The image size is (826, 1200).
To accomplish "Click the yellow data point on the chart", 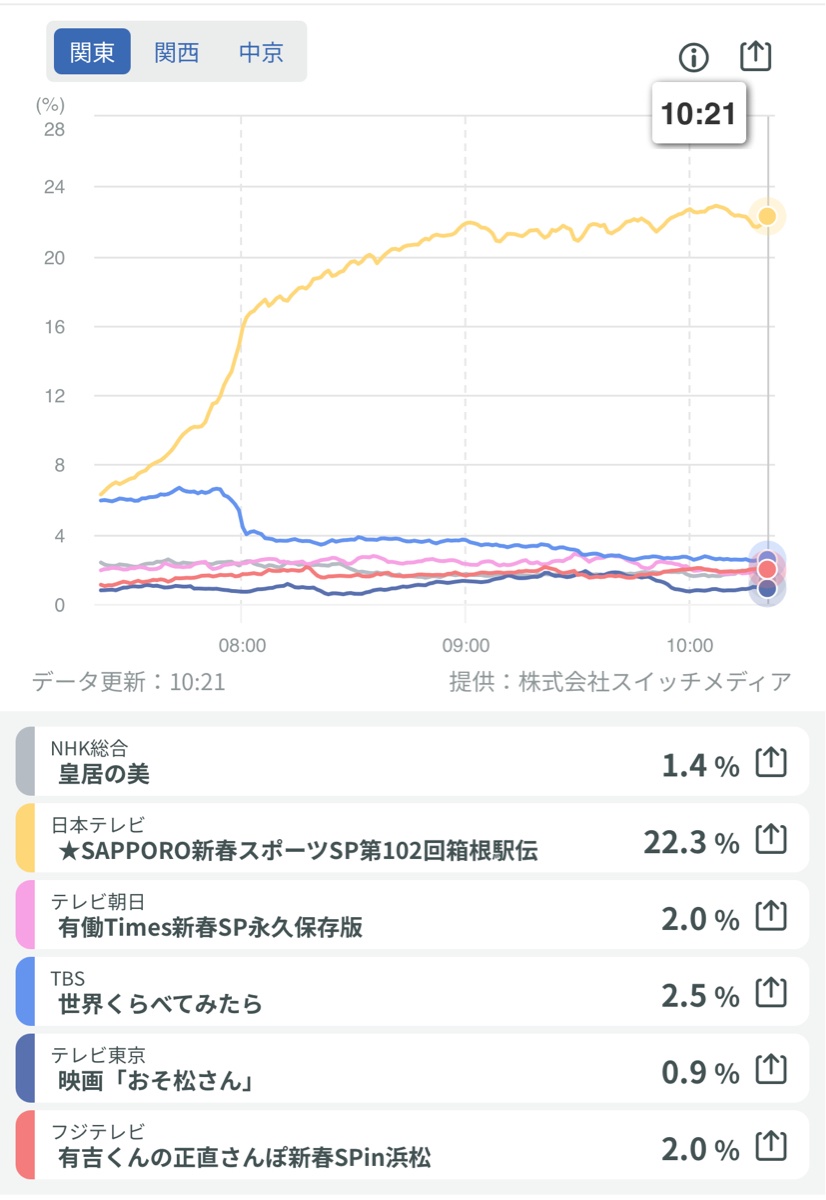I will (767, 216).
